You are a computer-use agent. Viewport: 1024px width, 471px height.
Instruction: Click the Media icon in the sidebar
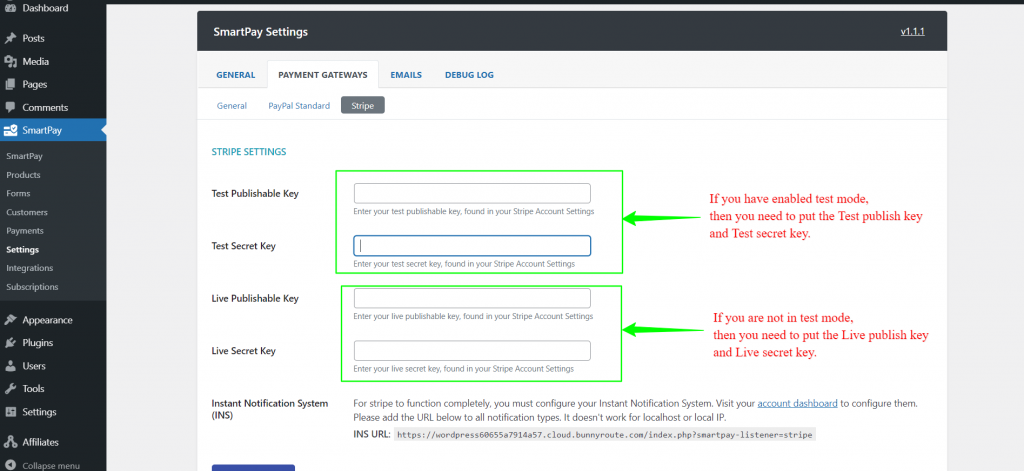10,61
